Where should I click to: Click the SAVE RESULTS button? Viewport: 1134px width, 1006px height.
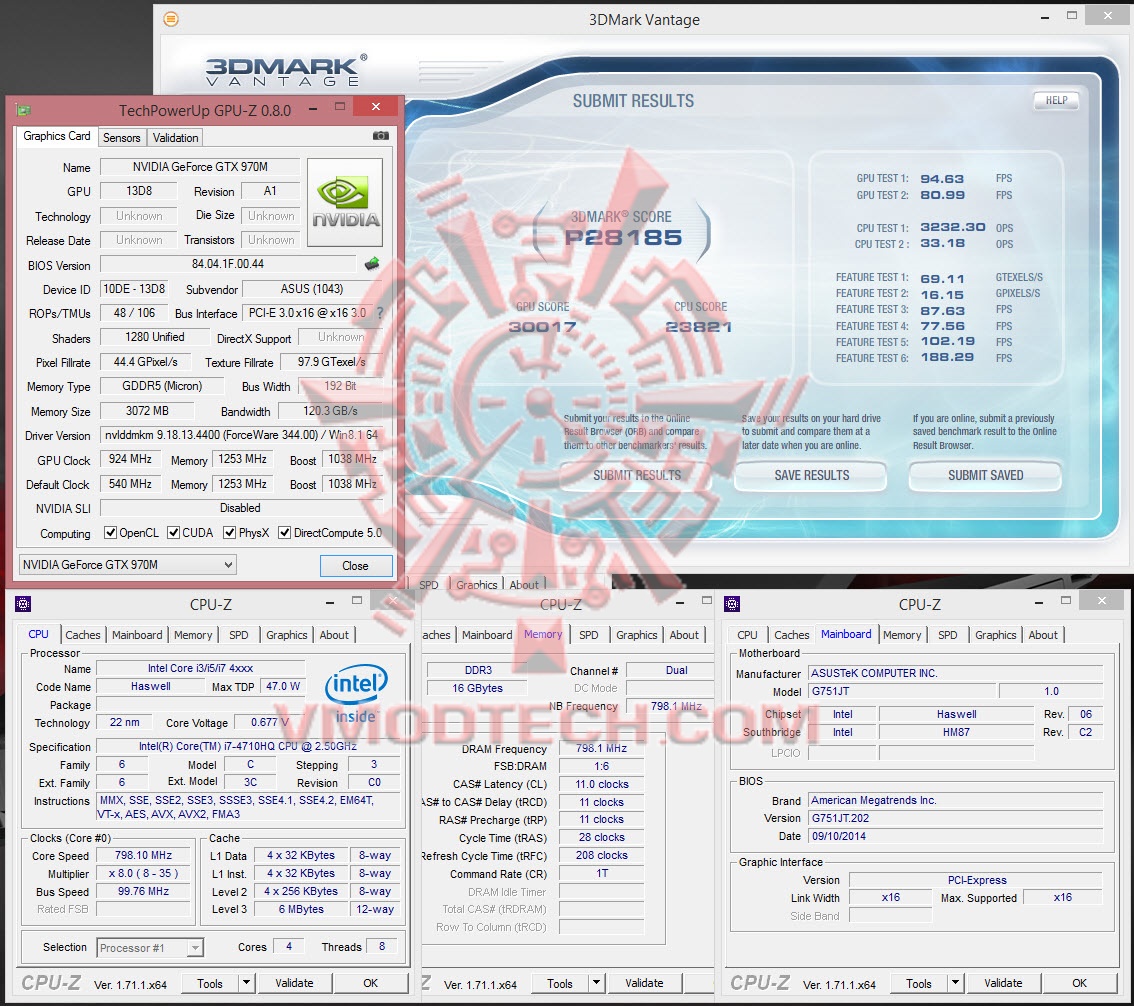pos(811,475)
